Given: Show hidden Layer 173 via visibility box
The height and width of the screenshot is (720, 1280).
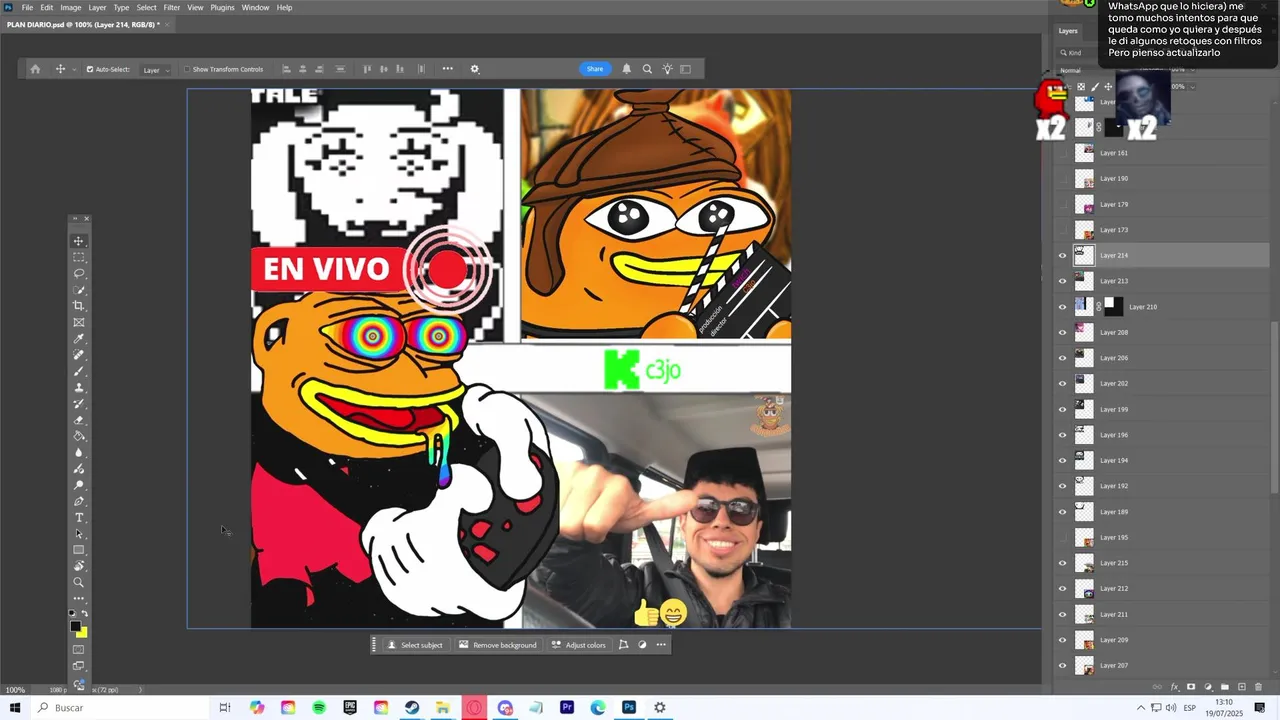Looking at the screenshot, I should (x=1062, y=230).
